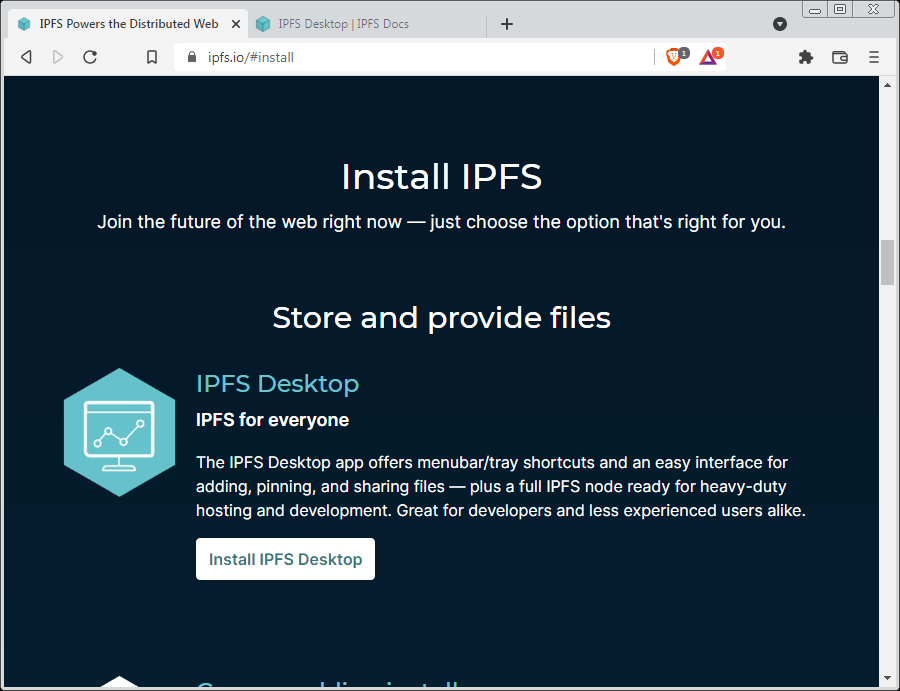Click the 'Install IPFS' page heading
This screenshot has height=691, width=900.
pyautogui.click(x=441, y=176)
